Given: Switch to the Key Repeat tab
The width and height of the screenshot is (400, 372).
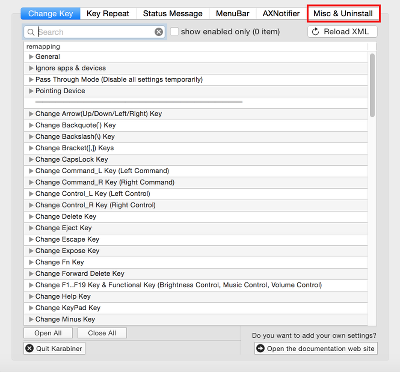Looking at the screenshot, I should point(107,13).
